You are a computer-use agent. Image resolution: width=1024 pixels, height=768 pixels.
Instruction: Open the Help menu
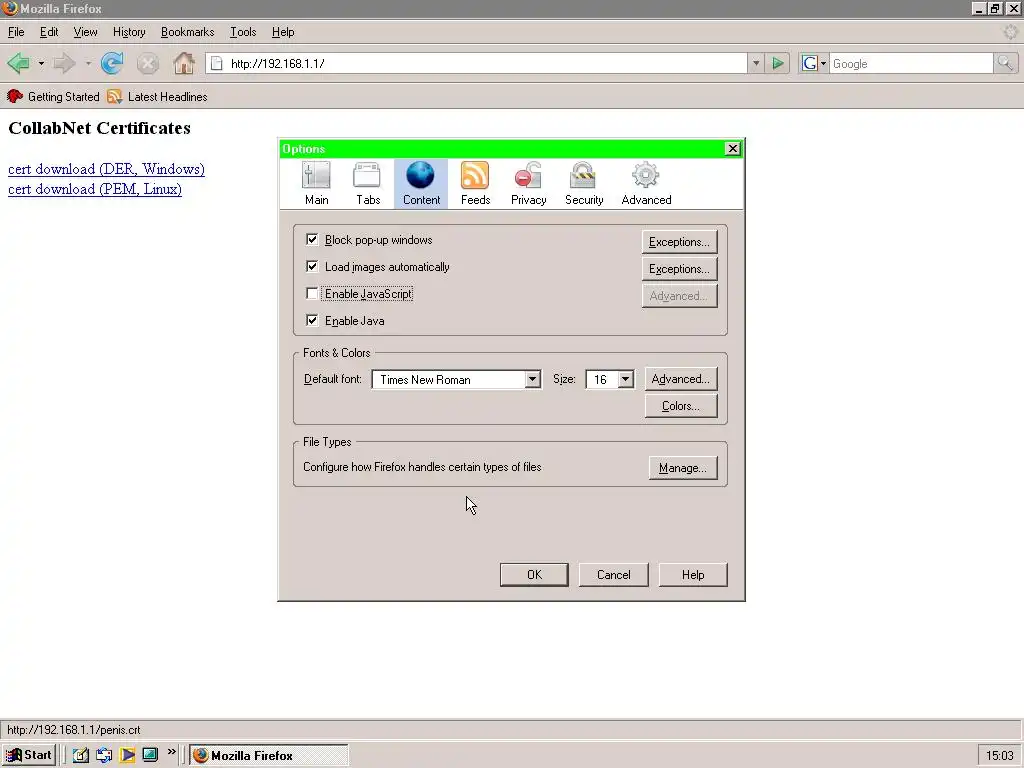pos(283,32)
